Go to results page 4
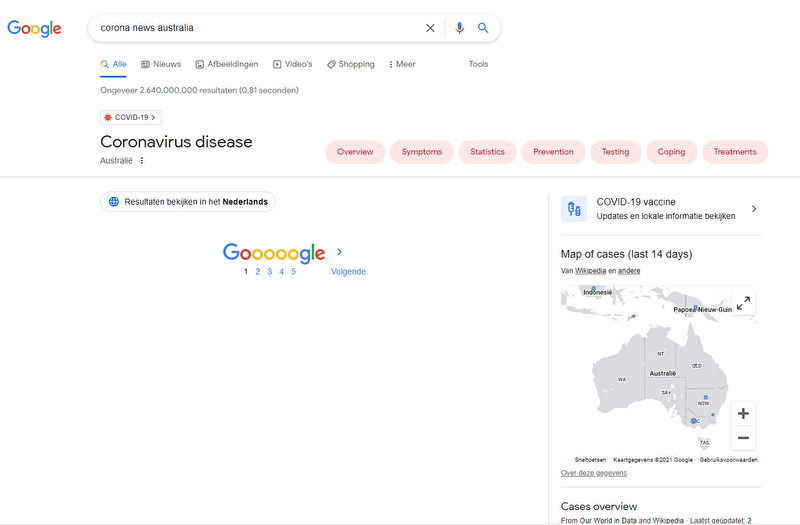Screen dimensions: 800x525 click(281, 272)
